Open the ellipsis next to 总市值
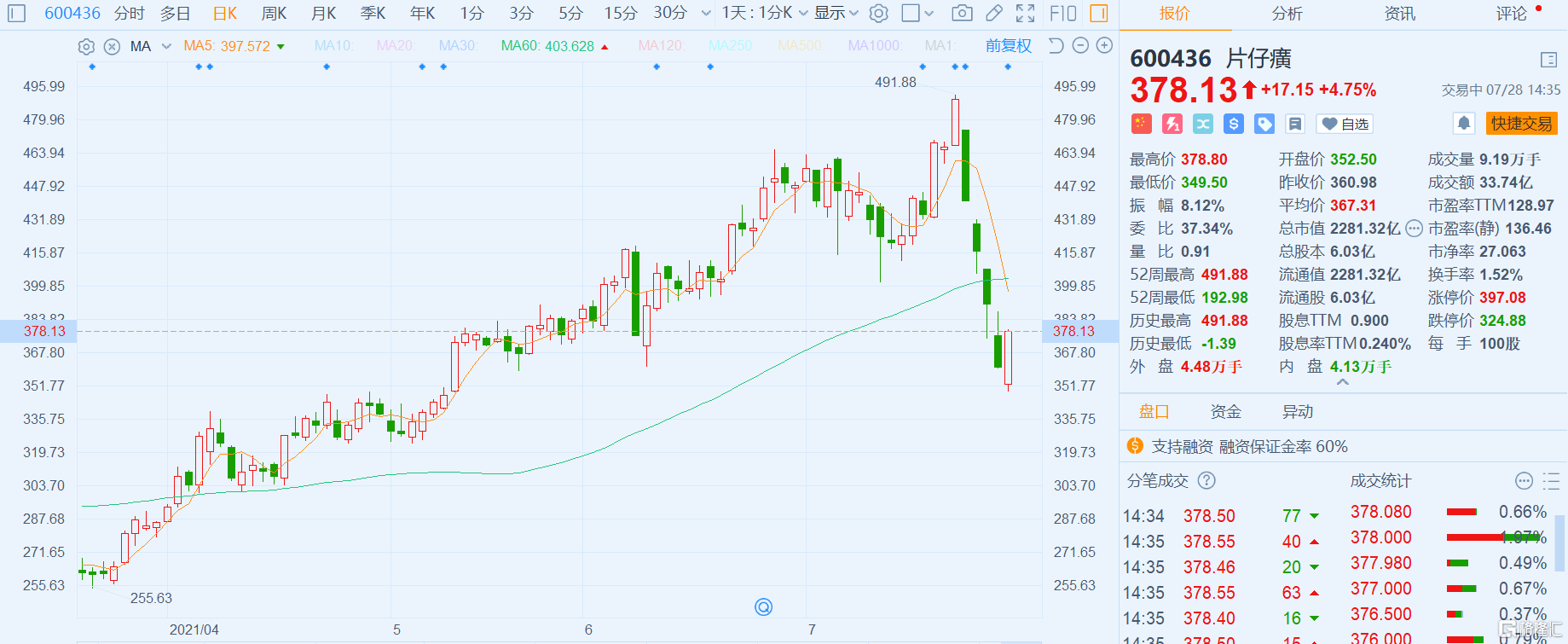 [1414, 229]
